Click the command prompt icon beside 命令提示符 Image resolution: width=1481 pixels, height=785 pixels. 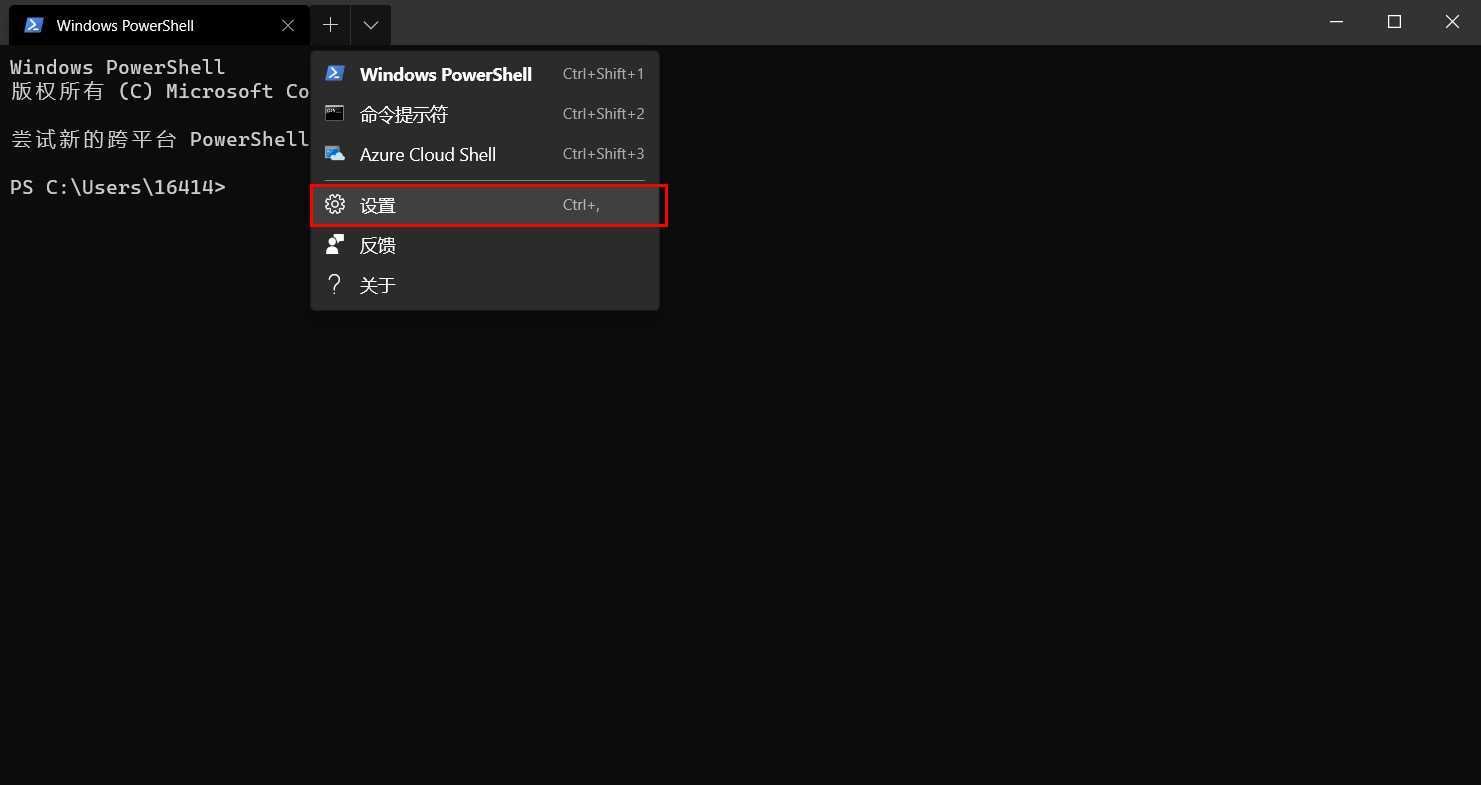[335, 113]
